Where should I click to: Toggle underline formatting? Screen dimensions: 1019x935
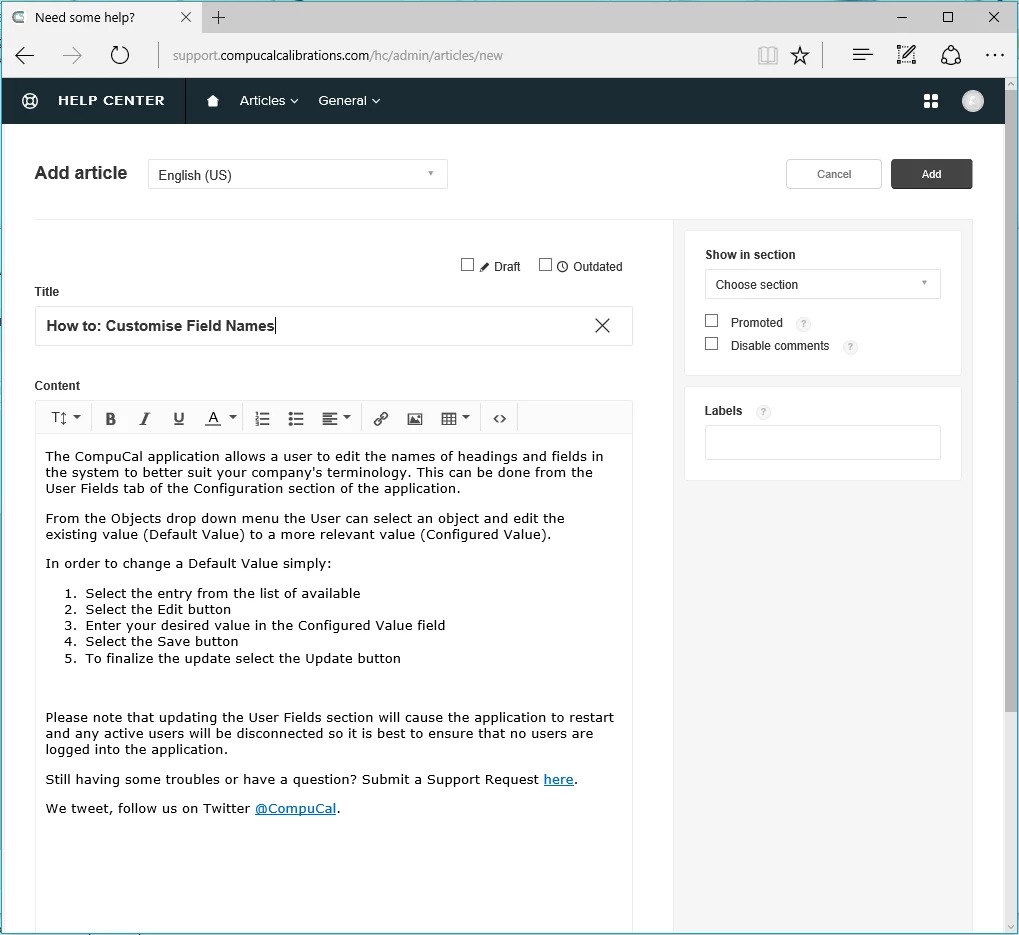(x=179, y=418)
